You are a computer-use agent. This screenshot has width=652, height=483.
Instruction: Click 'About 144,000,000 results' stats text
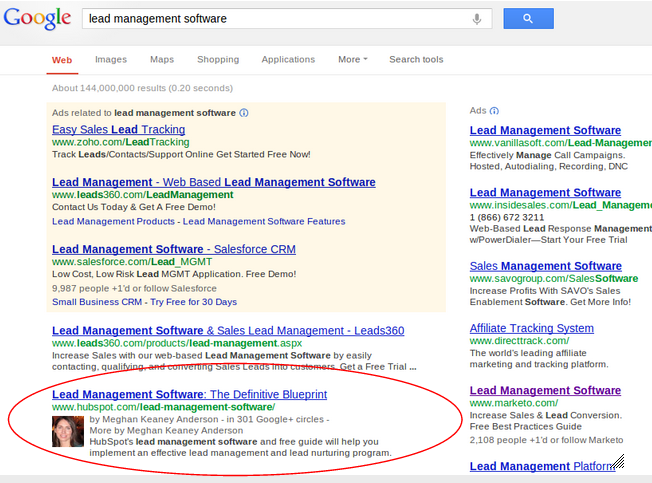click(142, 88)
